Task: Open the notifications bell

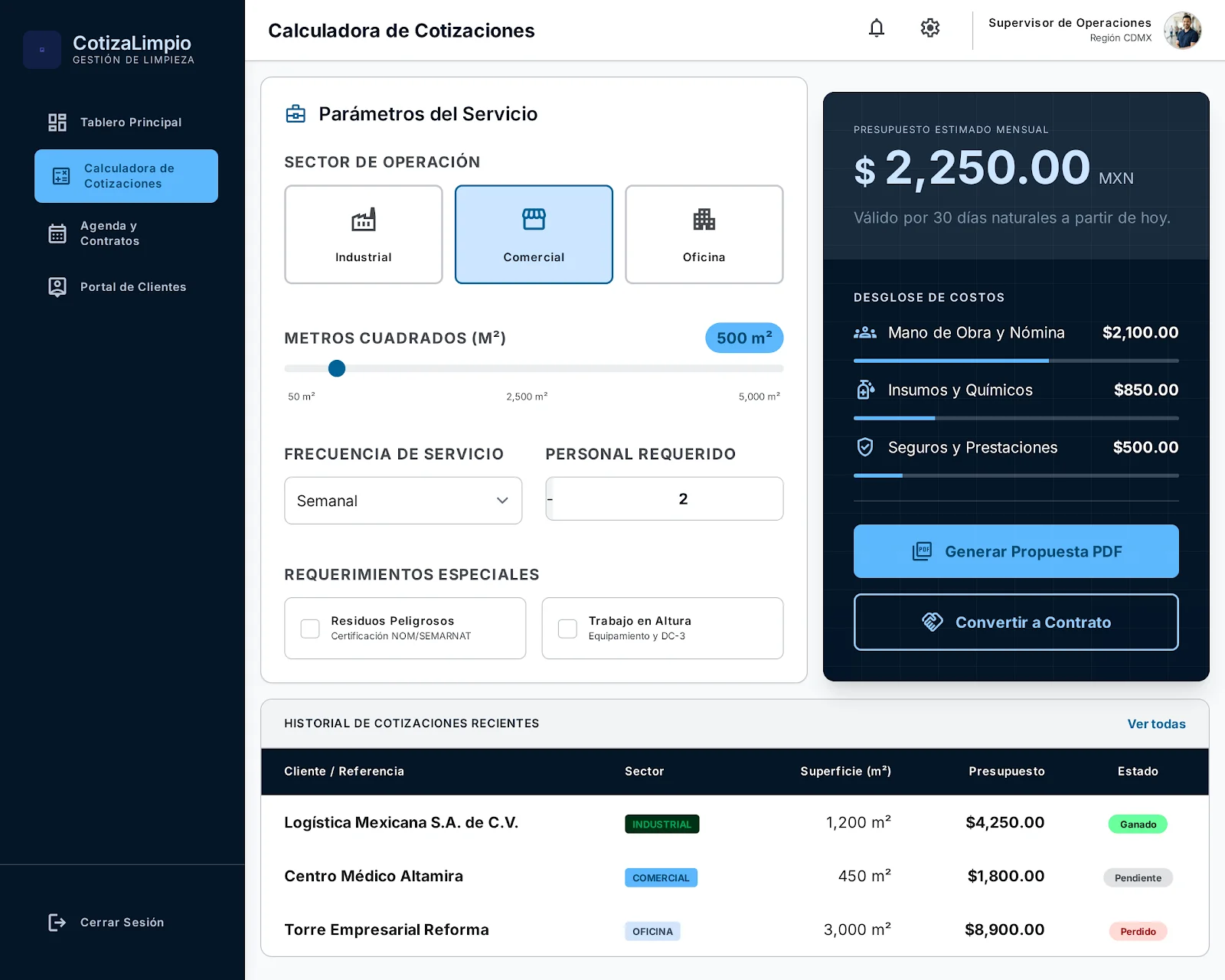Action: (x=877, y=28)
